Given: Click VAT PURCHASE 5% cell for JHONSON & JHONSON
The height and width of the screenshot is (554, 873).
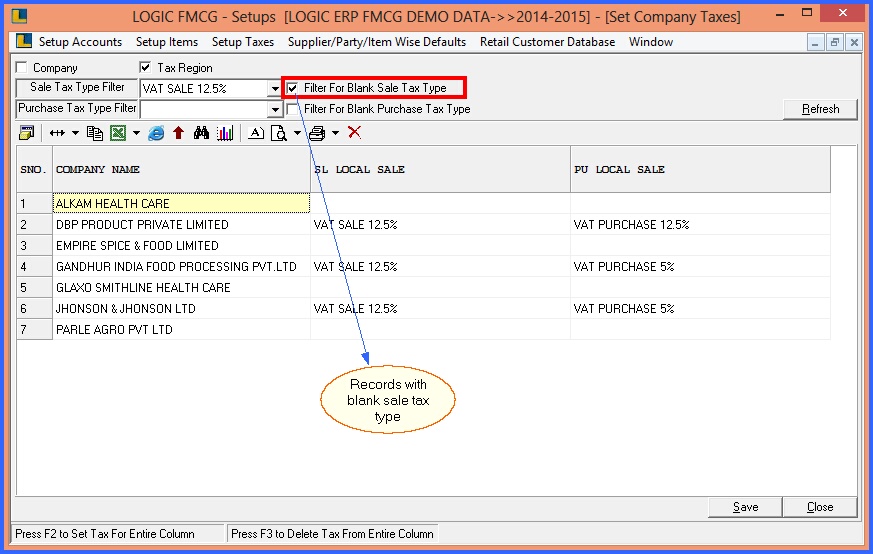Looking at the screenshot, I should (x=700, y=308).
